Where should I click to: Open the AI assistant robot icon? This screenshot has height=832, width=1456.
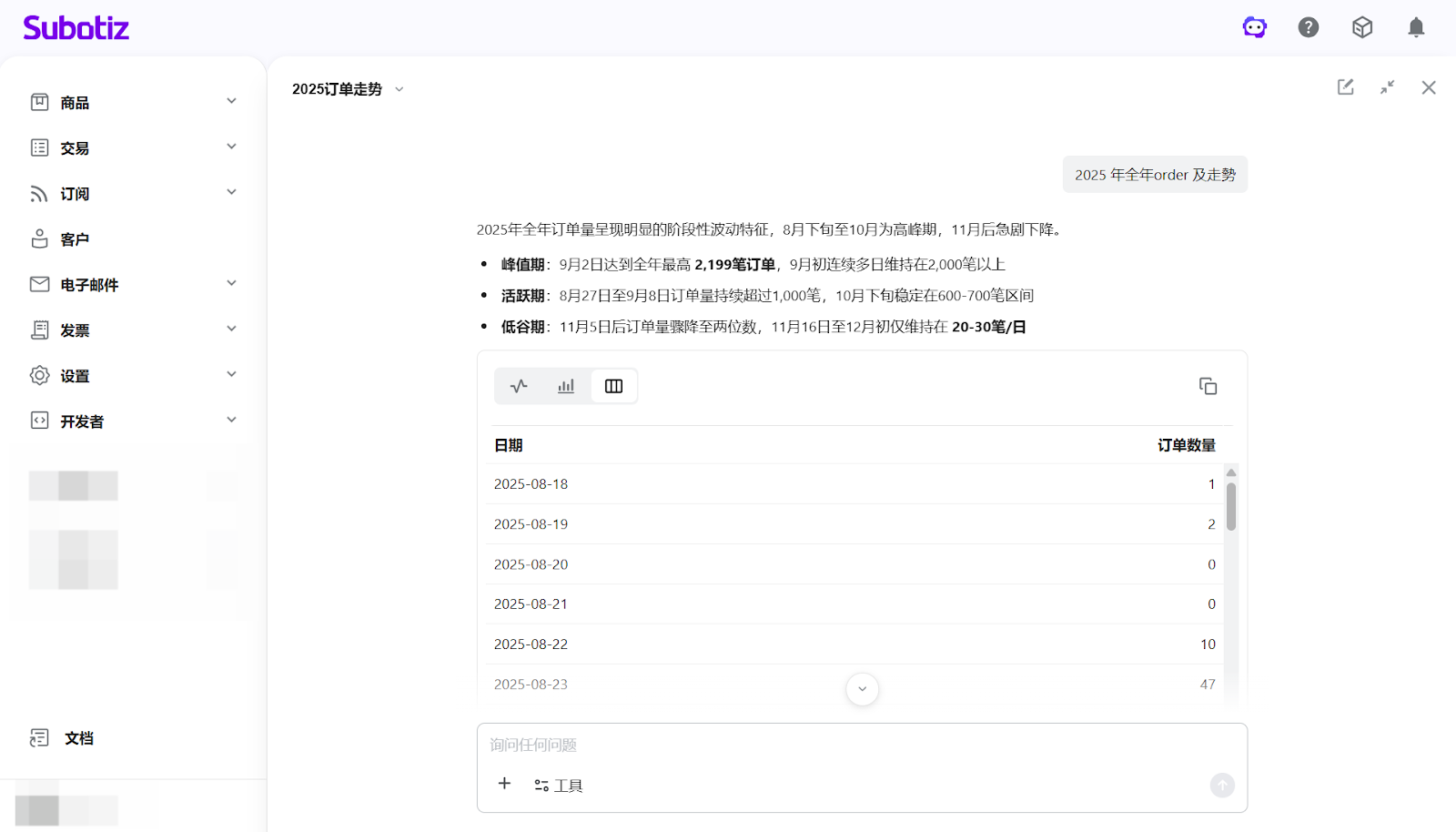1254,27
